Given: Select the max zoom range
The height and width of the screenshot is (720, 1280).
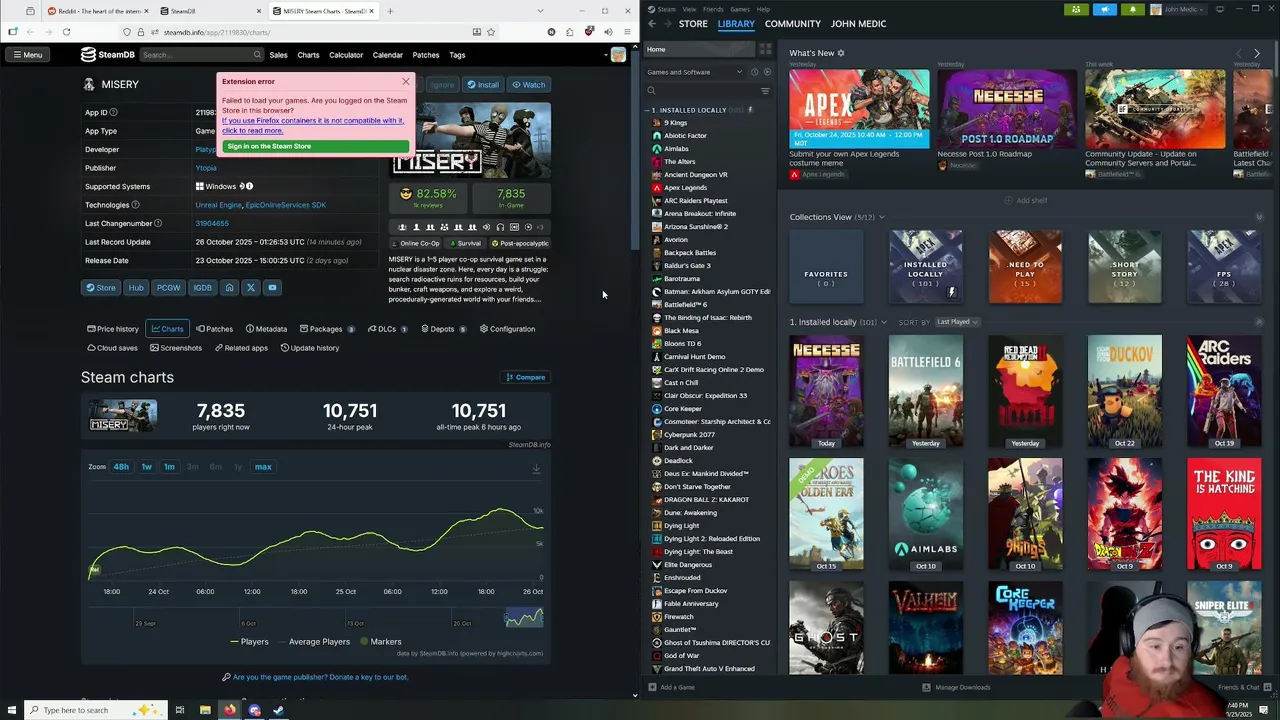Looking at the screenshot, I should pos(263,467).
